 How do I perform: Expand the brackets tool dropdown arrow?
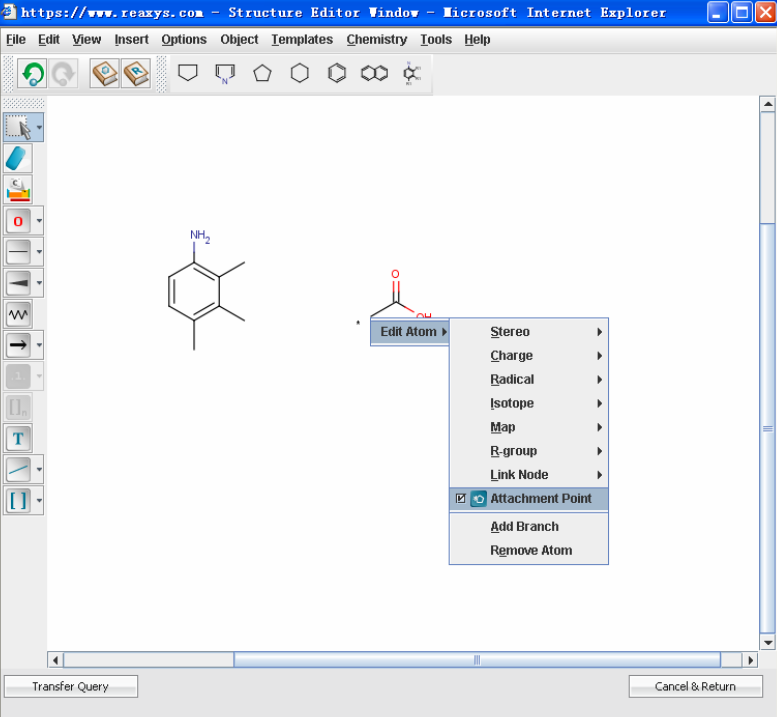pos(39,500)
